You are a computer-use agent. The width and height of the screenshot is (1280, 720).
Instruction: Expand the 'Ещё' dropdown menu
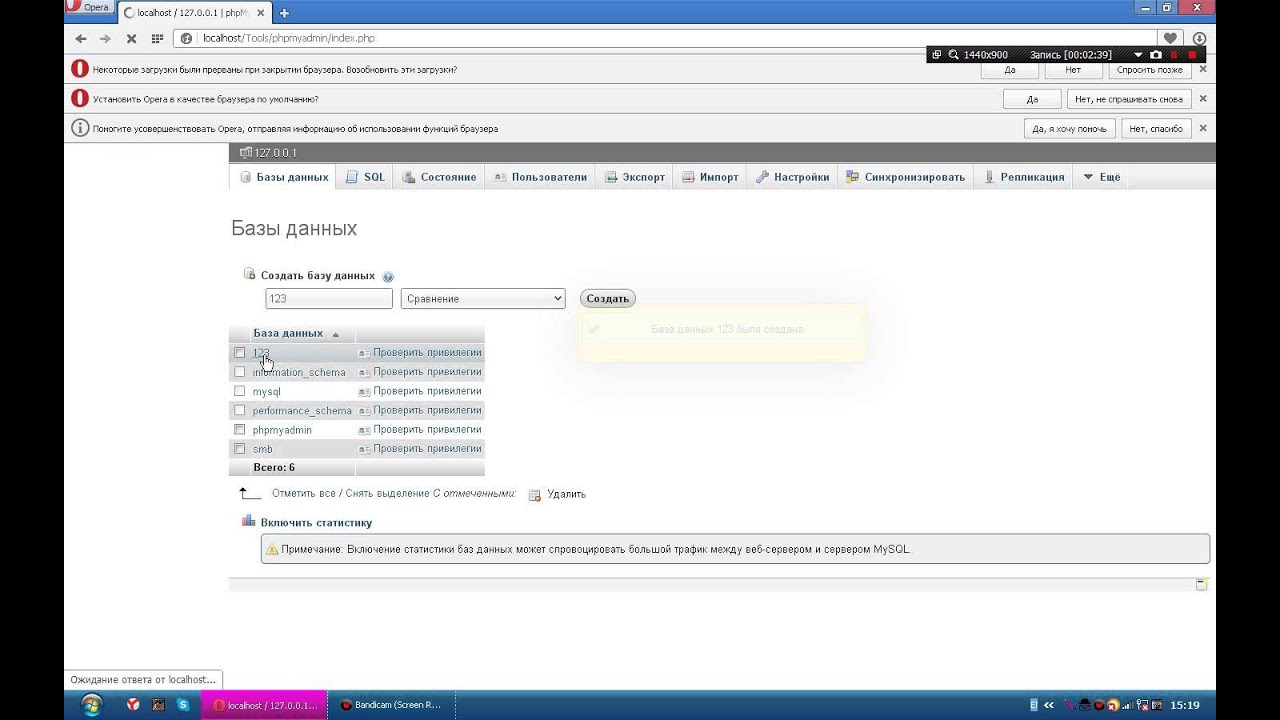click(1102, 177)
